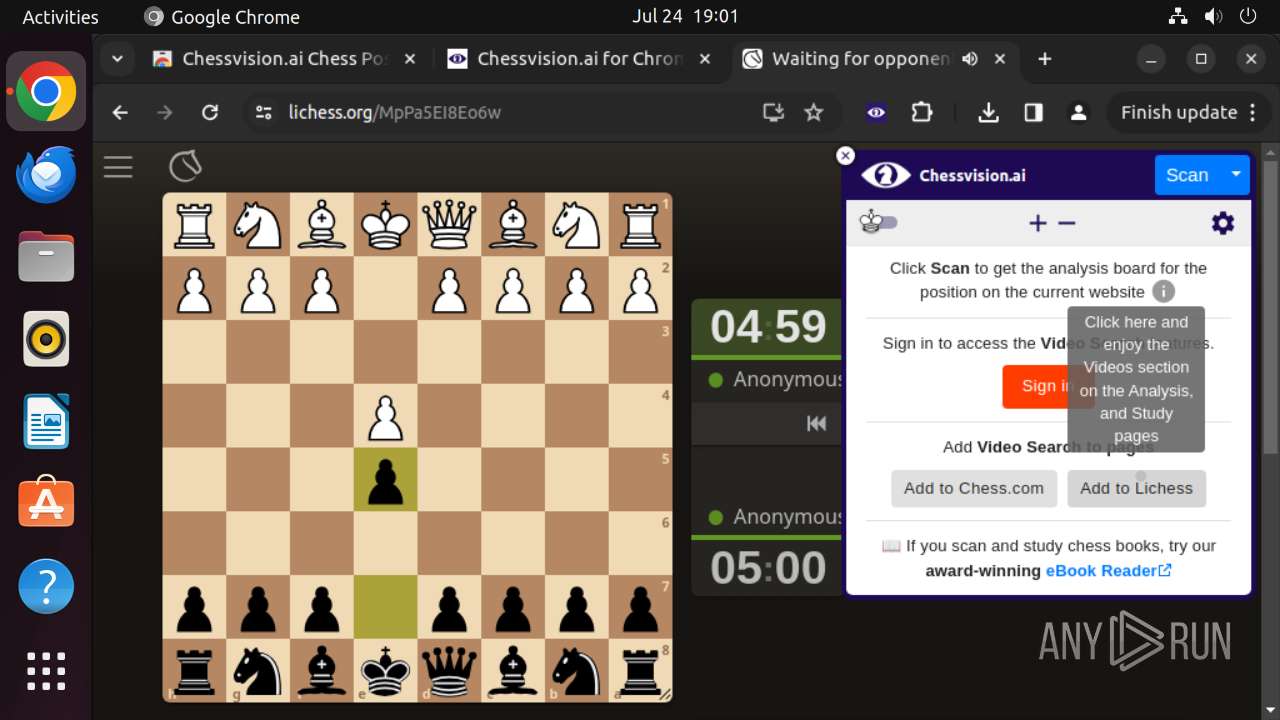
Task: Close the Chessvision.ai popup
Action: click(845, 155)
